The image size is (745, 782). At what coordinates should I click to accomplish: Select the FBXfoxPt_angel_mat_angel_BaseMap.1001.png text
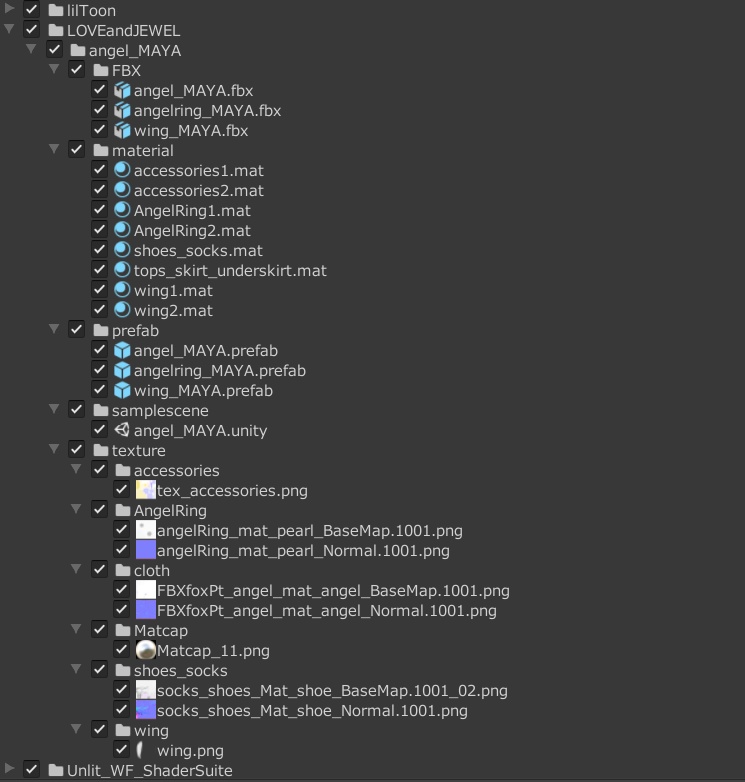(x=333, y=591)
